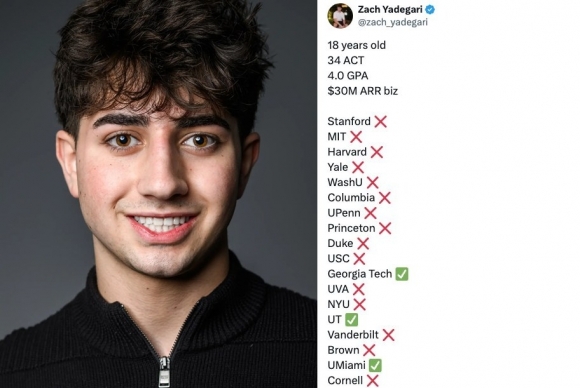Open the @zach_yadegari handle link
580x388 pixels.
(392, 22)
